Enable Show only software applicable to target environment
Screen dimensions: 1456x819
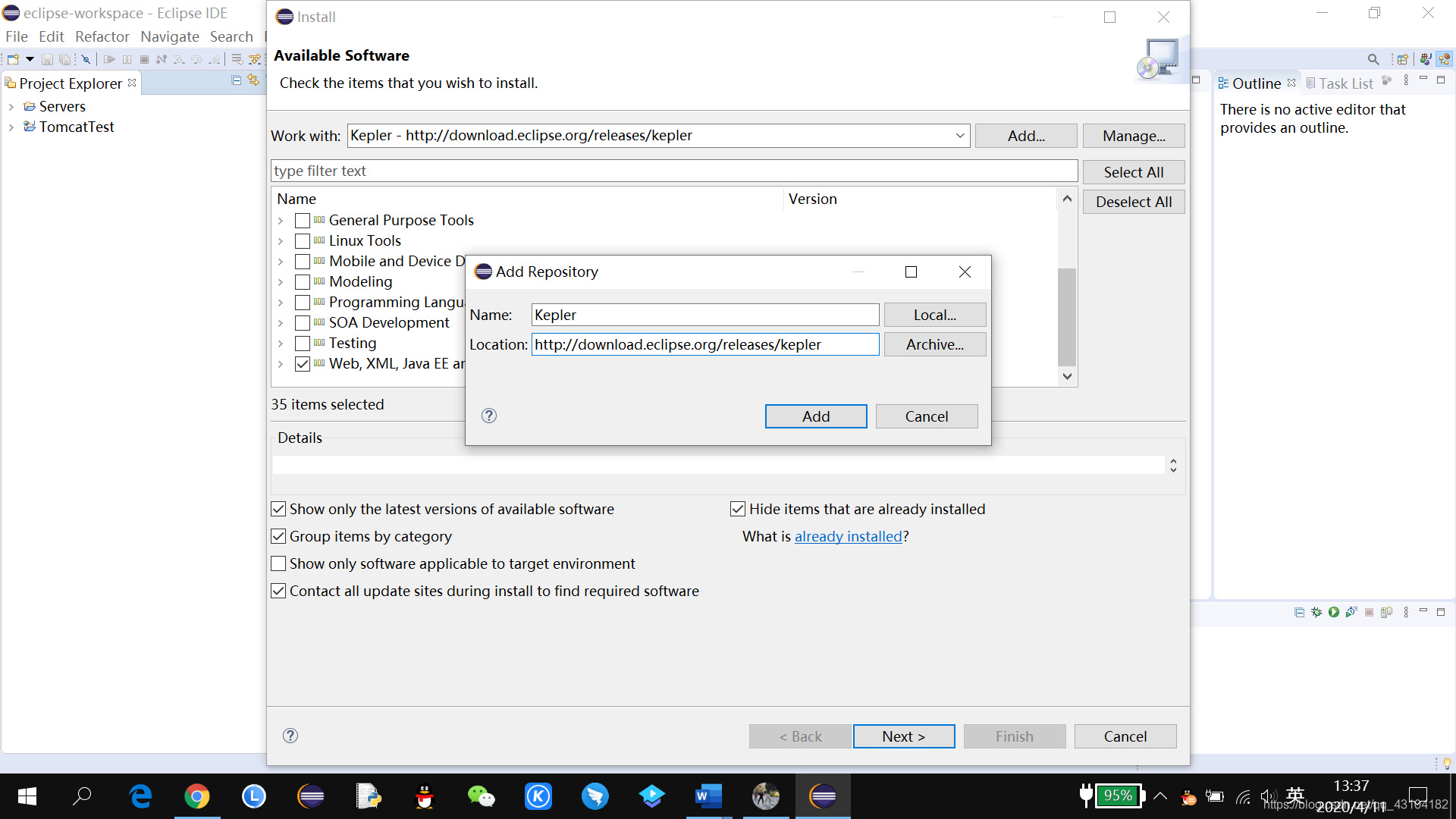[x=278, y=563]
